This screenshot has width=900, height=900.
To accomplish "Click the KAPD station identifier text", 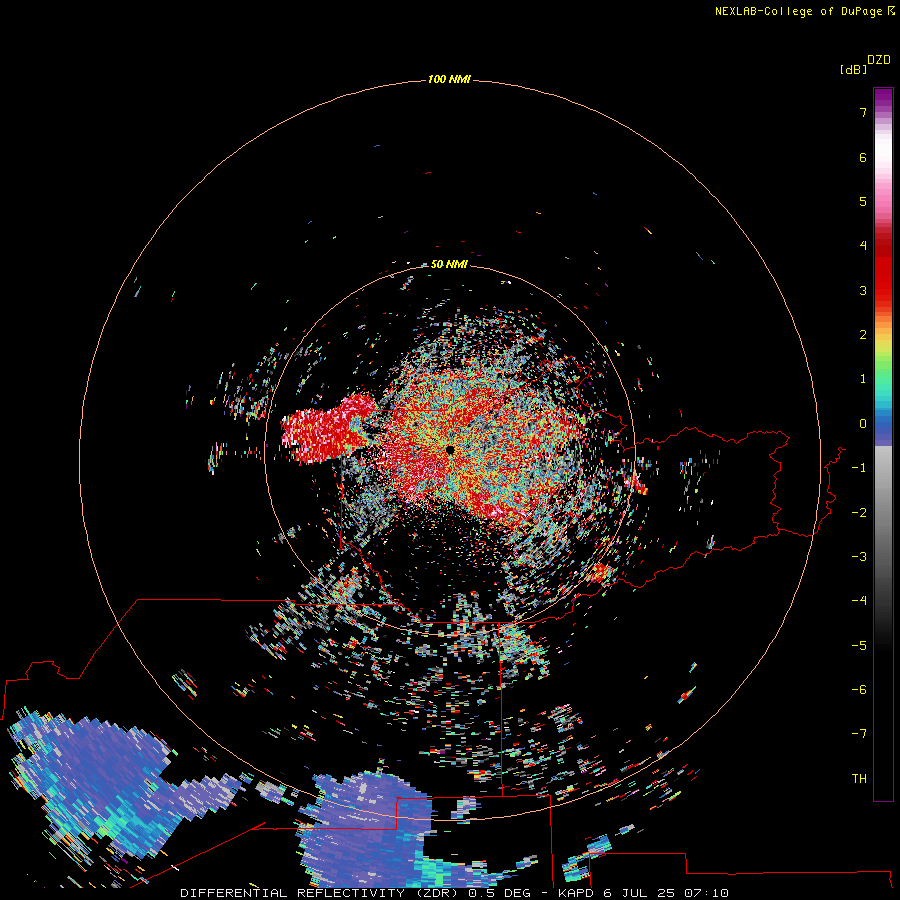I will (576, 893).
